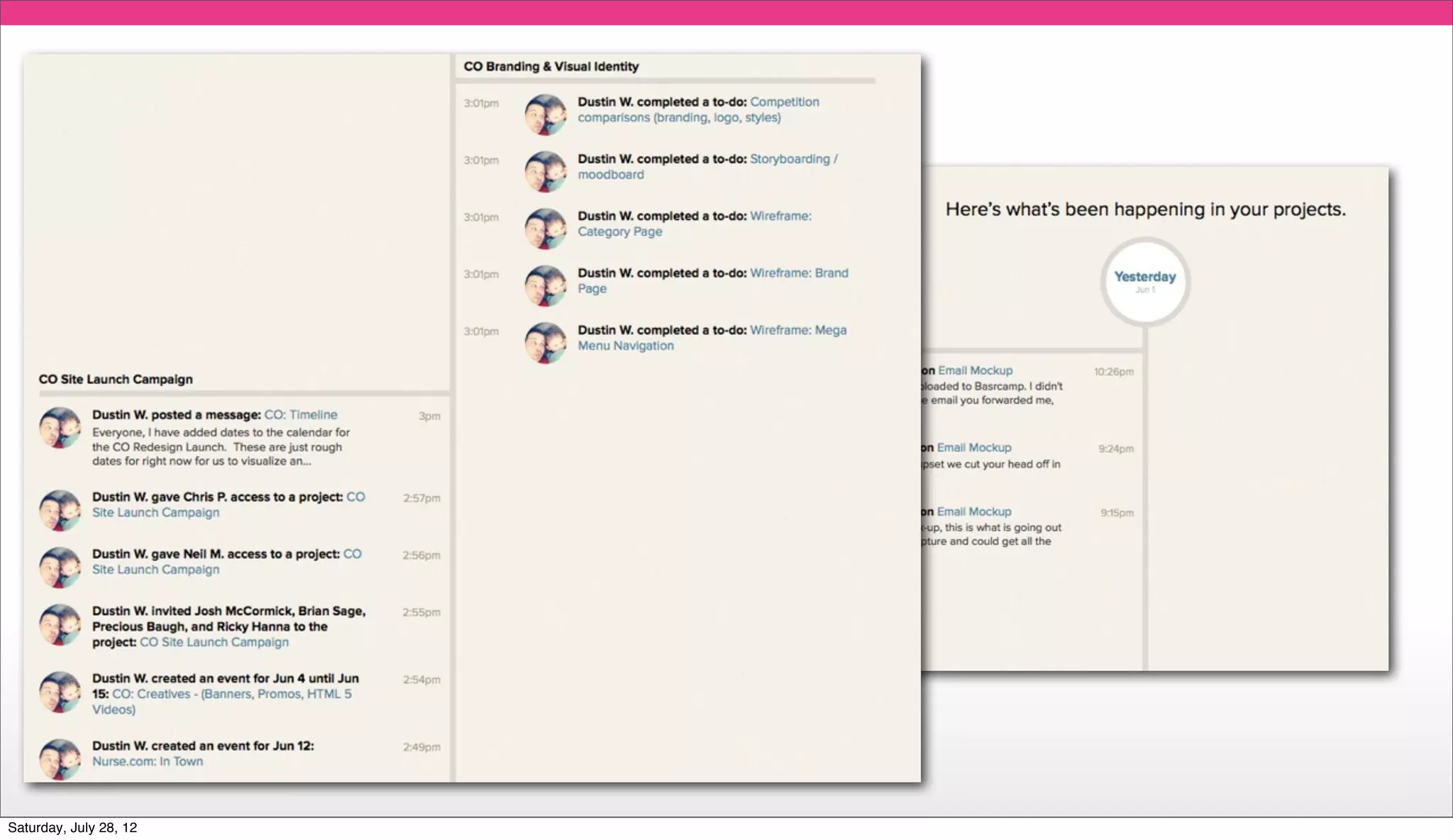Click avatar next to Chris P. access entry
This screenshot has width=1453, height=840.
point(60,510)
